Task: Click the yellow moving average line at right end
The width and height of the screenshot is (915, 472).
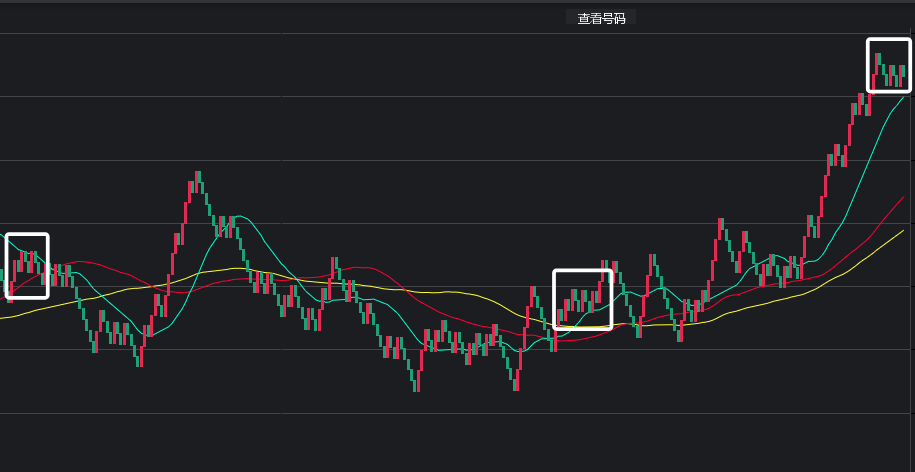Action: click(x=900, y=232)
